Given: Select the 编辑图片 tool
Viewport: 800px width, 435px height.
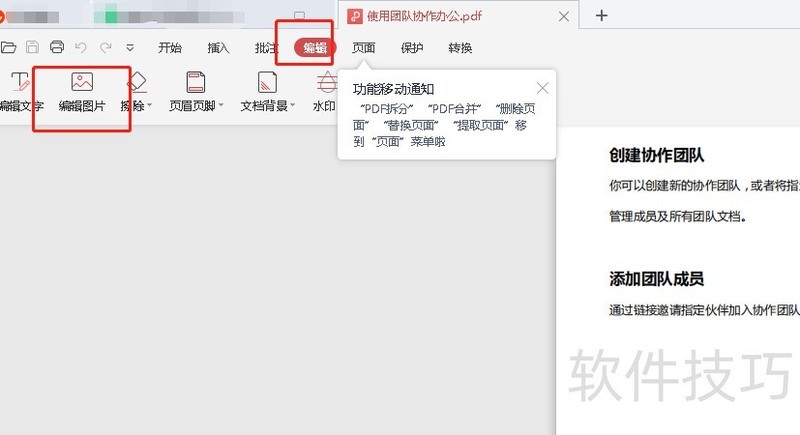Looking at the screenshot, I should tap(82, 92).
